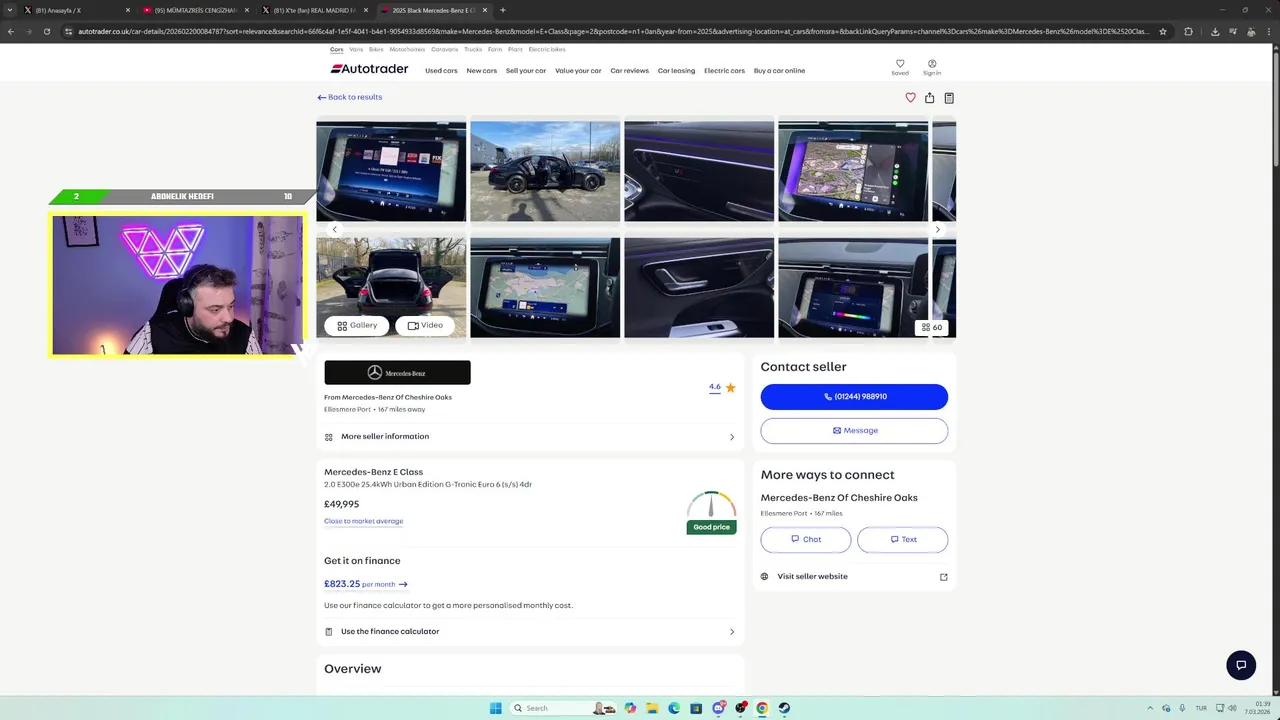Viewport: 1280px width, 720px height.
Task: Open Microsoft Edge from the taskbar
Action: [674, 708]
